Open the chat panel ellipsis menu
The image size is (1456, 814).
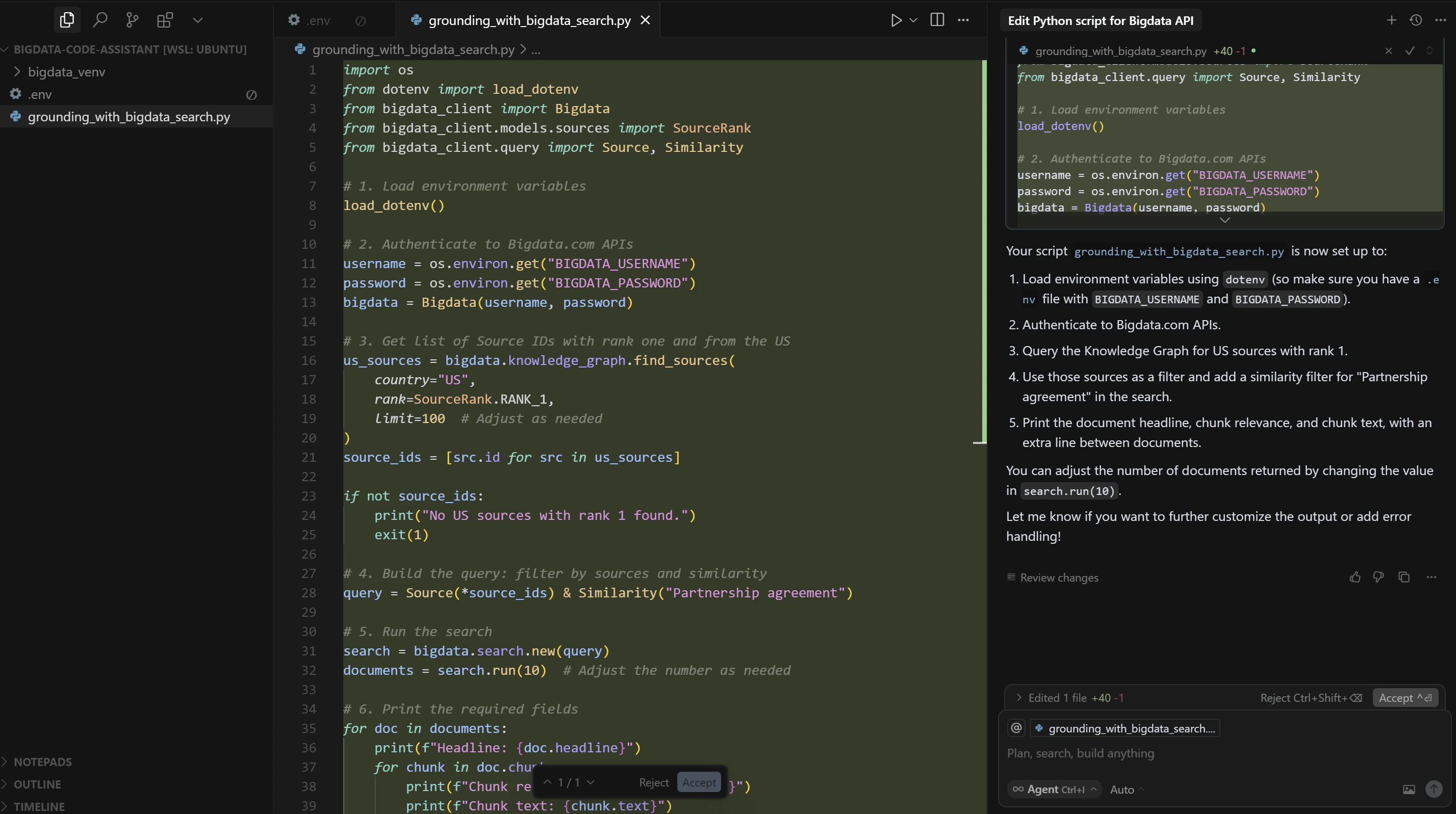click(1440, 20)
